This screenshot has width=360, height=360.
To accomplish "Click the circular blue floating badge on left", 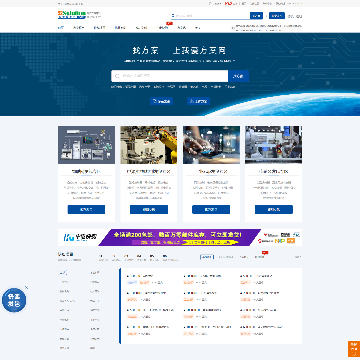I will (x=14, y=300).
